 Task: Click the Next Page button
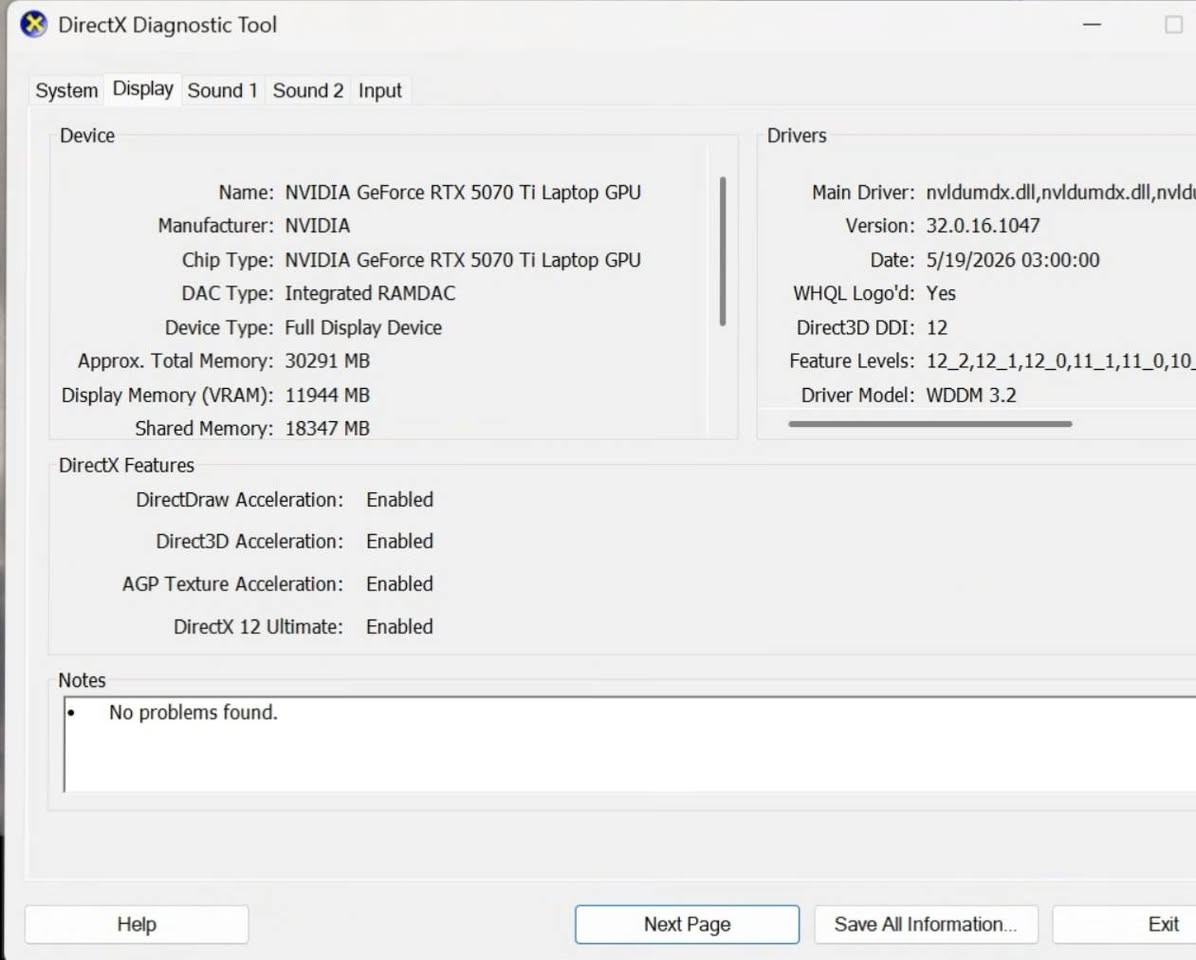tap(687, 924)
